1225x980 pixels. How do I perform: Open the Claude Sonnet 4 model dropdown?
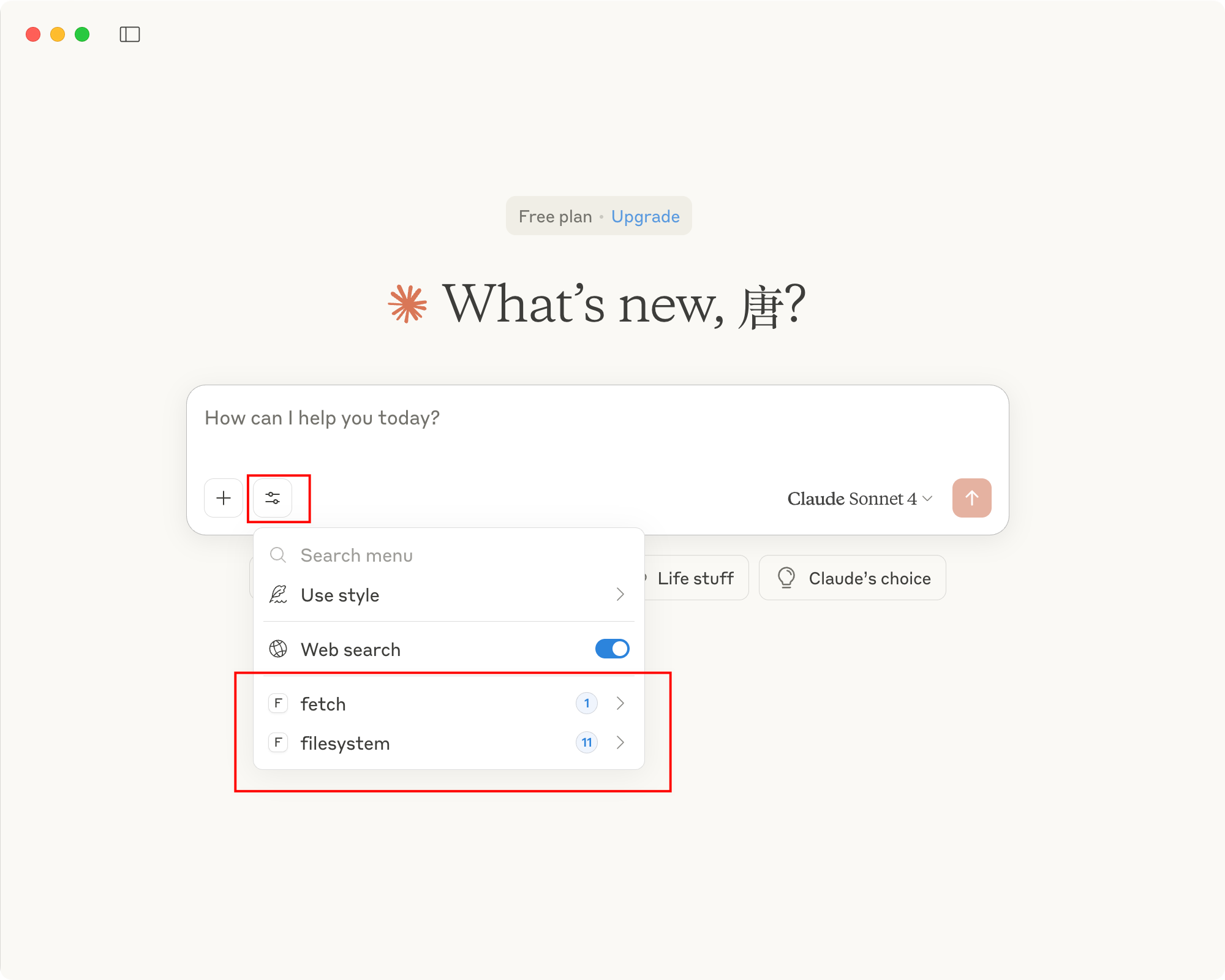point(859,499)
